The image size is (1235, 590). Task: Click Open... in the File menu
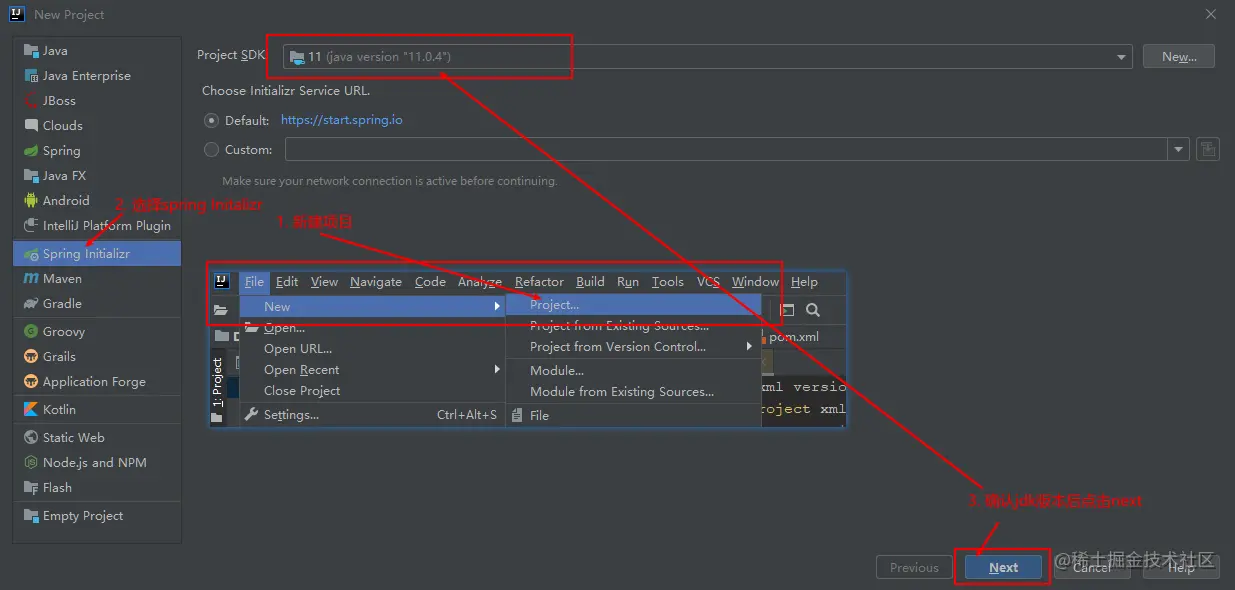coord(372,328)
